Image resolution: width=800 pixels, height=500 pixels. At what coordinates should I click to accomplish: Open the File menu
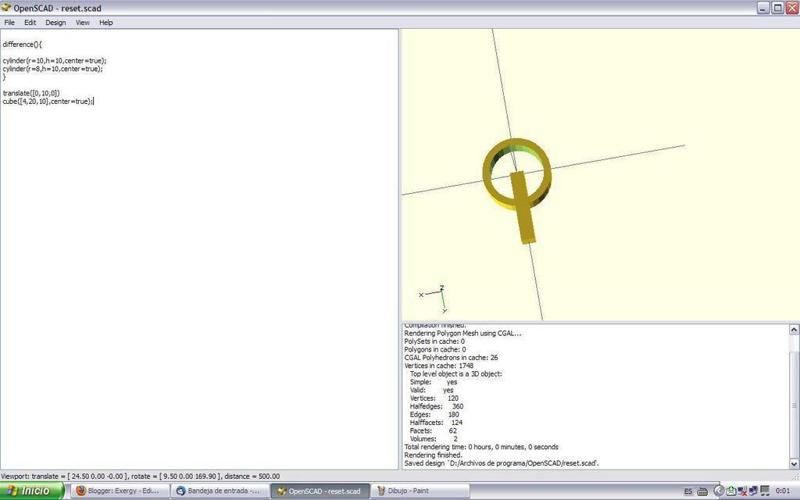(x=9, y=22)
